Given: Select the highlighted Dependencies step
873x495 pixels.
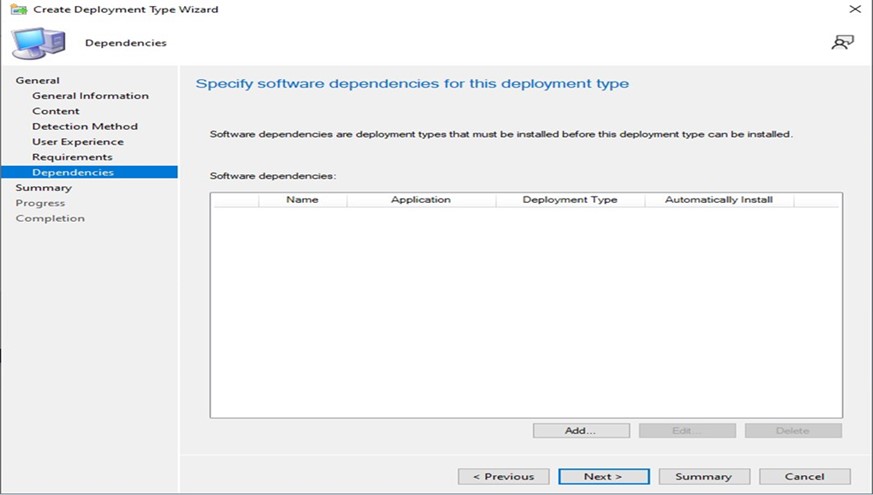Looking at the screenshot, I should (73, 172).
